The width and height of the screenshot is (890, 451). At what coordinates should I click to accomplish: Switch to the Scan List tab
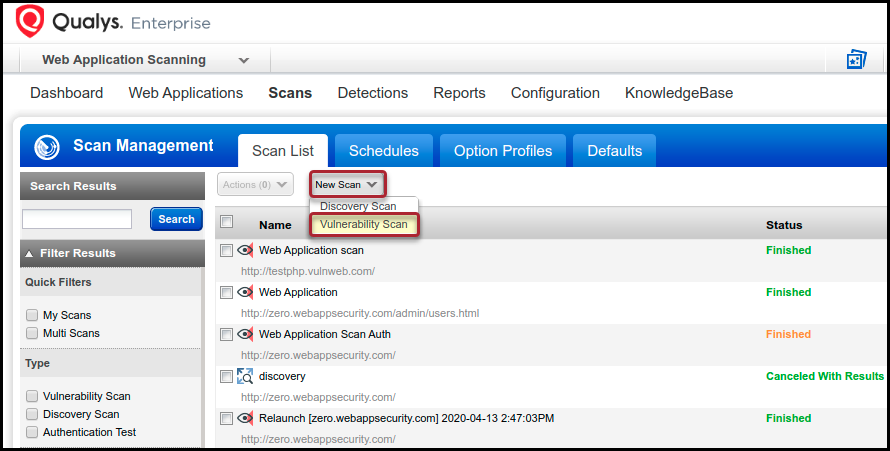coord(283,151)
